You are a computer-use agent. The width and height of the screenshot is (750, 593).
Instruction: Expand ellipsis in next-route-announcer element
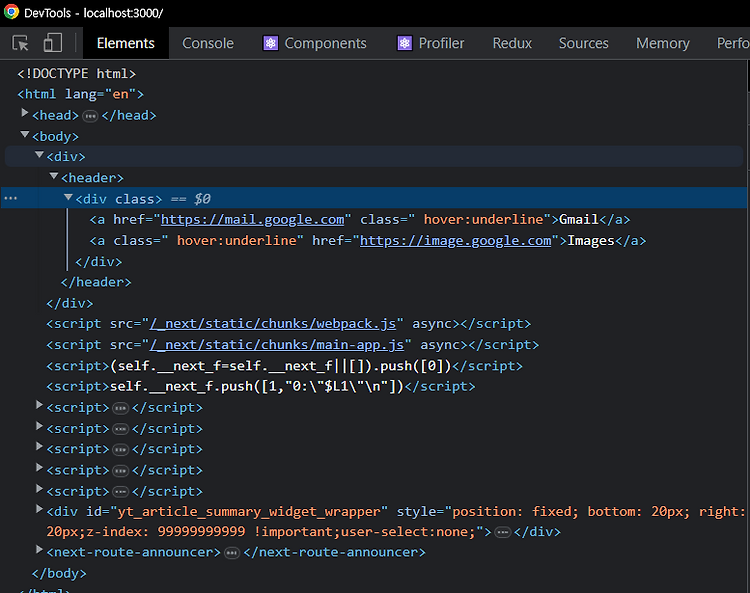coord(232,553)
